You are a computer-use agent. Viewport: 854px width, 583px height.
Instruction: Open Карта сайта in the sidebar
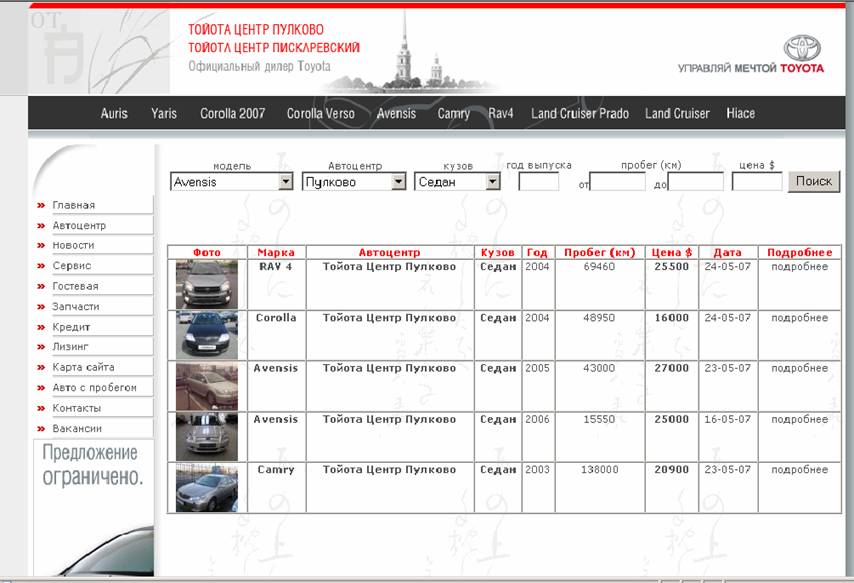click(x=83, y=367)
